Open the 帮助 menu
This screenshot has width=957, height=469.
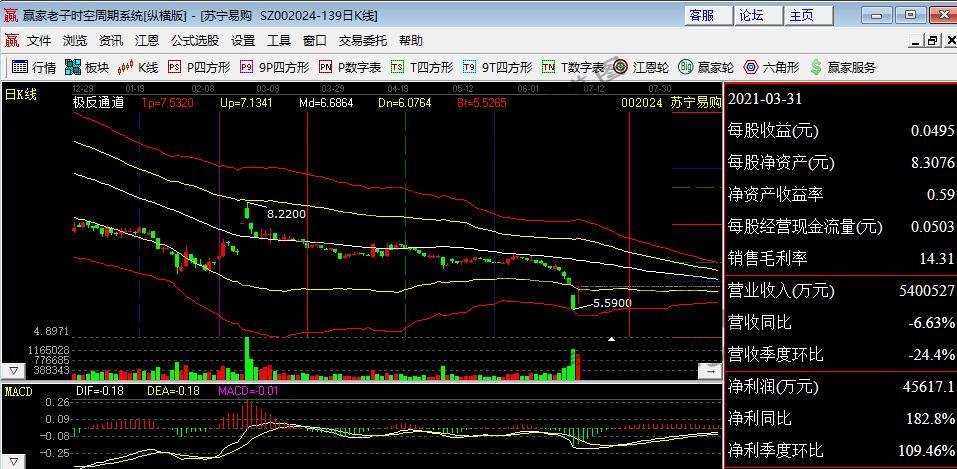[x=411, y=41]
